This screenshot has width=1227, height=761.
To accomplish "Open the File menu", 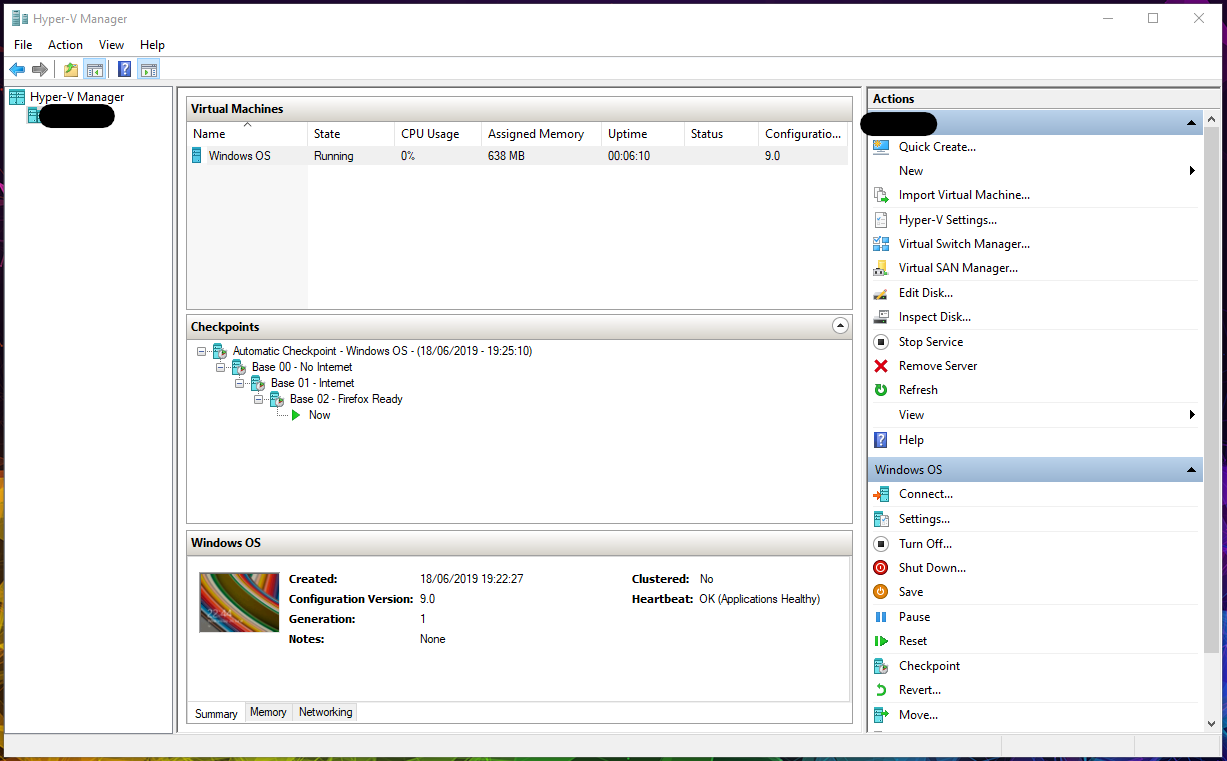I will (x=23, y=45).
